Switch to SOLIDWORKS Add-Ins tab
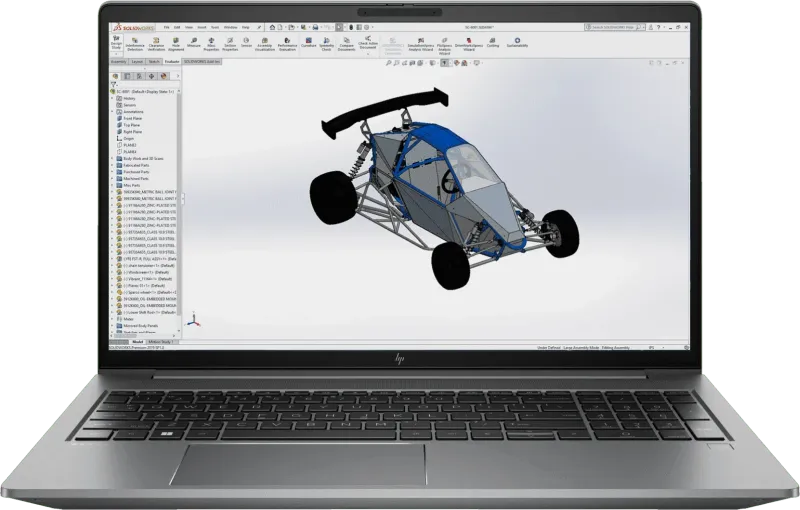800x510 pixels. click(202, 62)
